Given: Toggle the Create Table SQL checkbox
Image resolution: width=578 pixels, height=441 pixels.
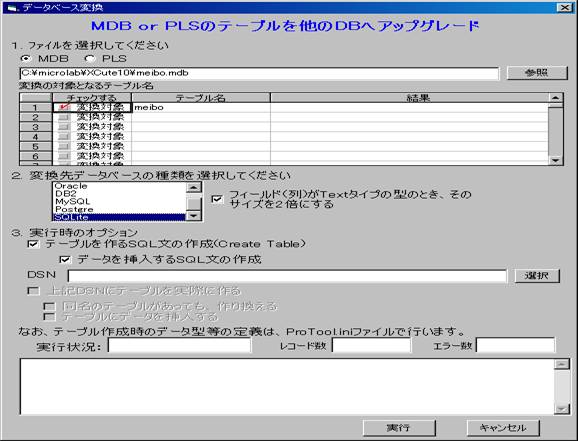Looking at the screenshot, I should click(33, 244).
